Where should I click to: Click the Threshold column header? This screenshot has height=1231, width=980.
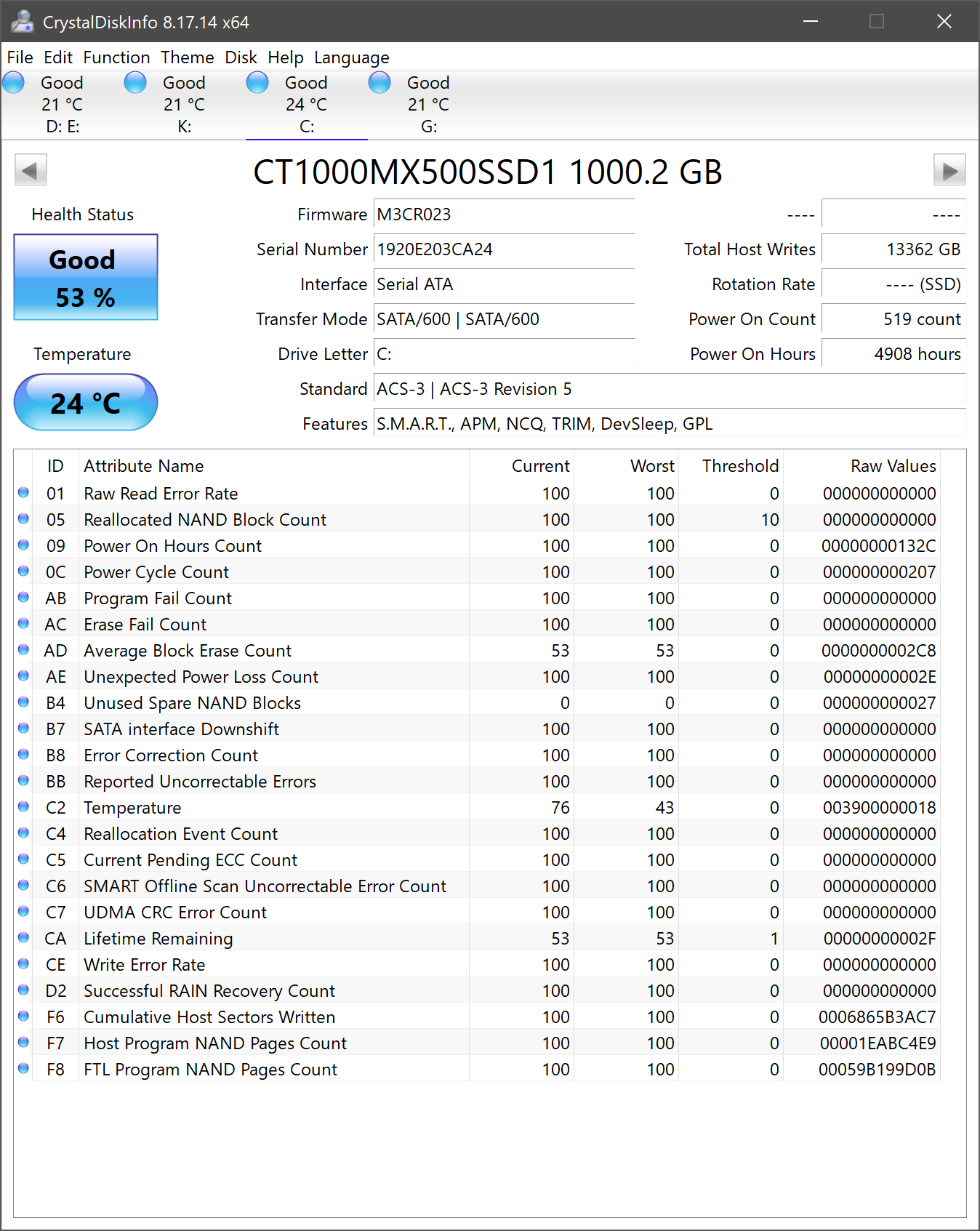click(x=731, y=466)
